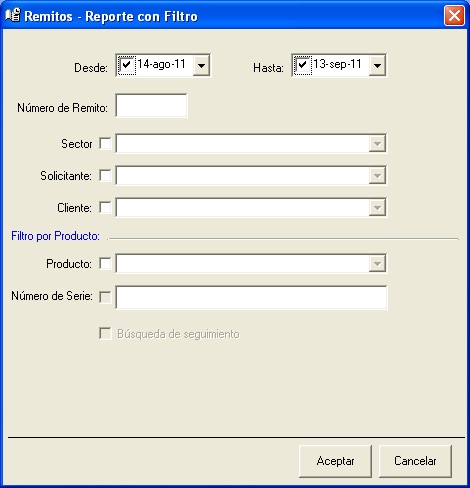Click the Número de Serie text field
Viewport: 470px width, 488px height.
(x=251, y=297)
